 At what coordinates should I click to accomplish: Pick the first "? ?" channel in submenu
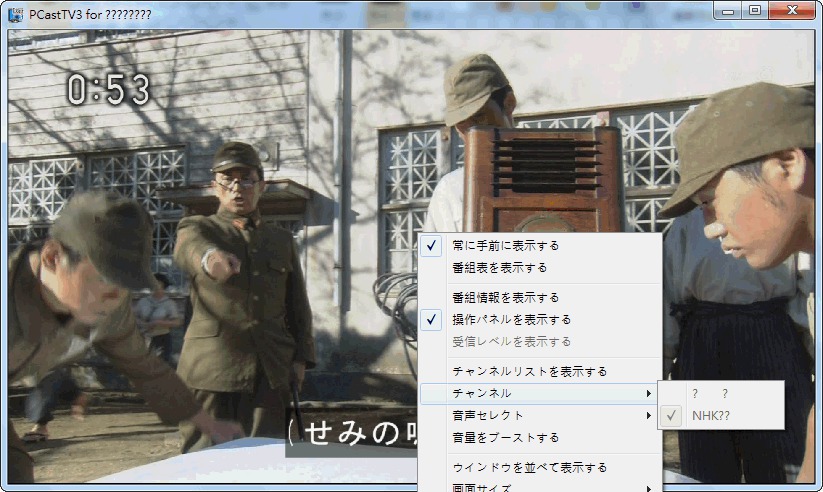click(710, 394)
